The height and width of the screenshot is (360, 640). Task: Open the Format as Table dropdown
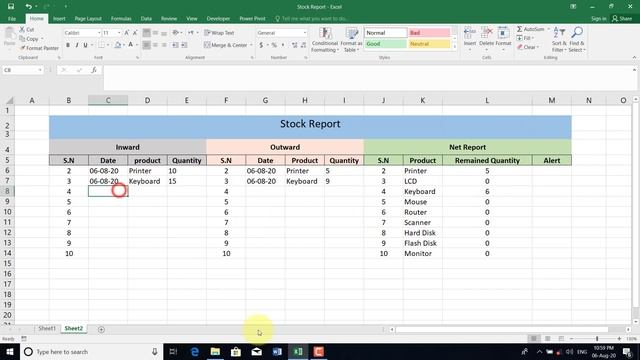(351, 40)
